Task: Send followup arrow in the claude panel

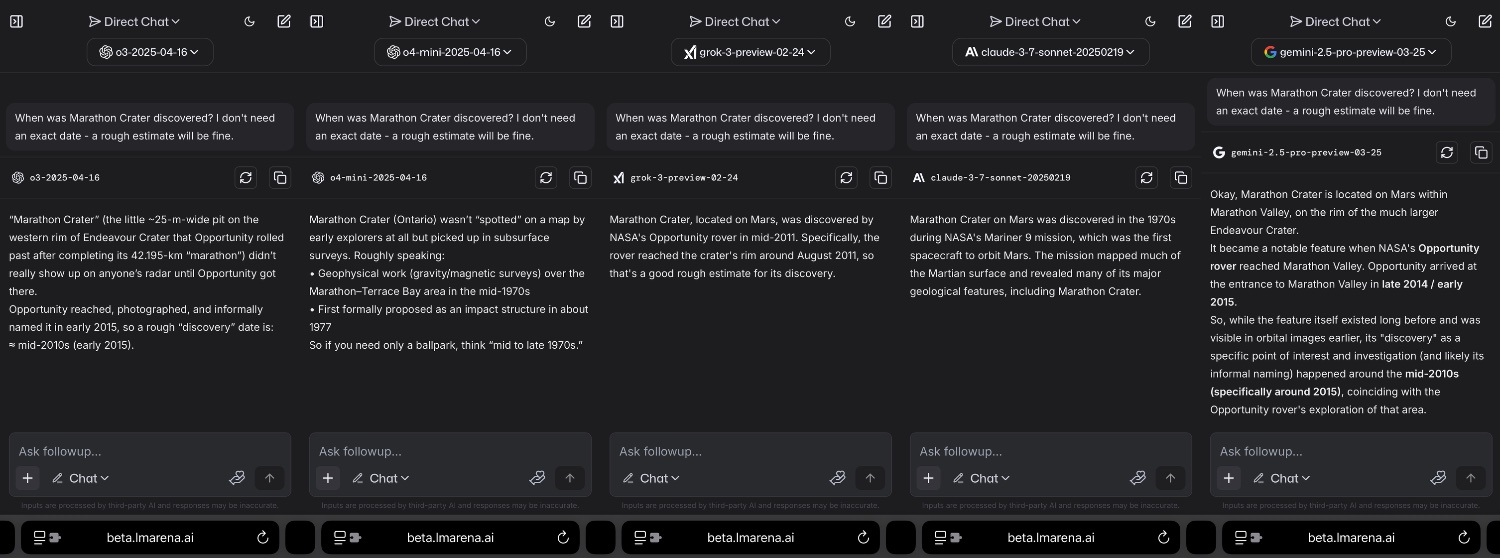Action: (x=1170, y=478)
